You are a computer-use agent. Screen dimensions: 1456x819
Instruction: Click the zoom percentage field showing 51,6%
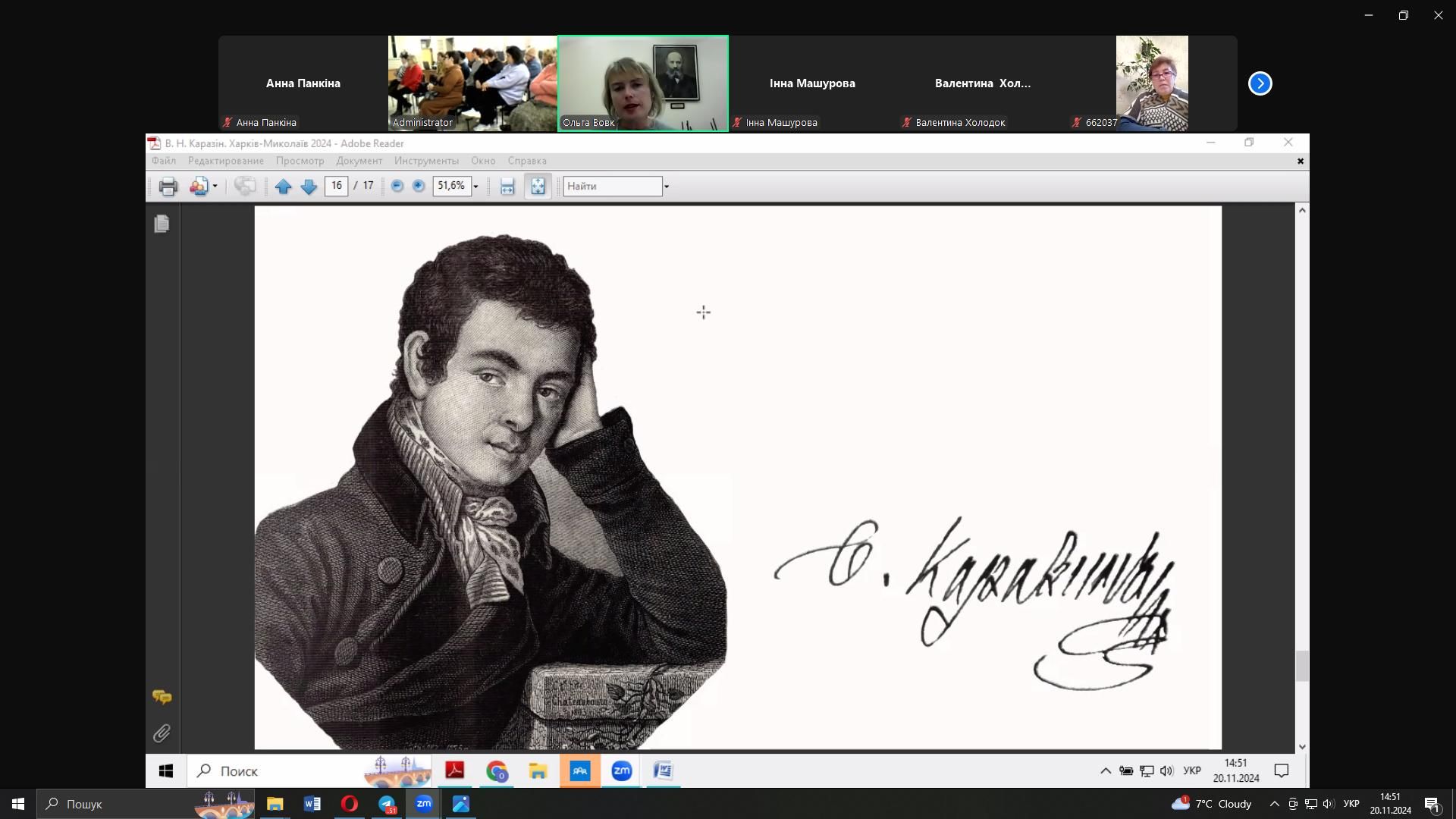point(452,186)
